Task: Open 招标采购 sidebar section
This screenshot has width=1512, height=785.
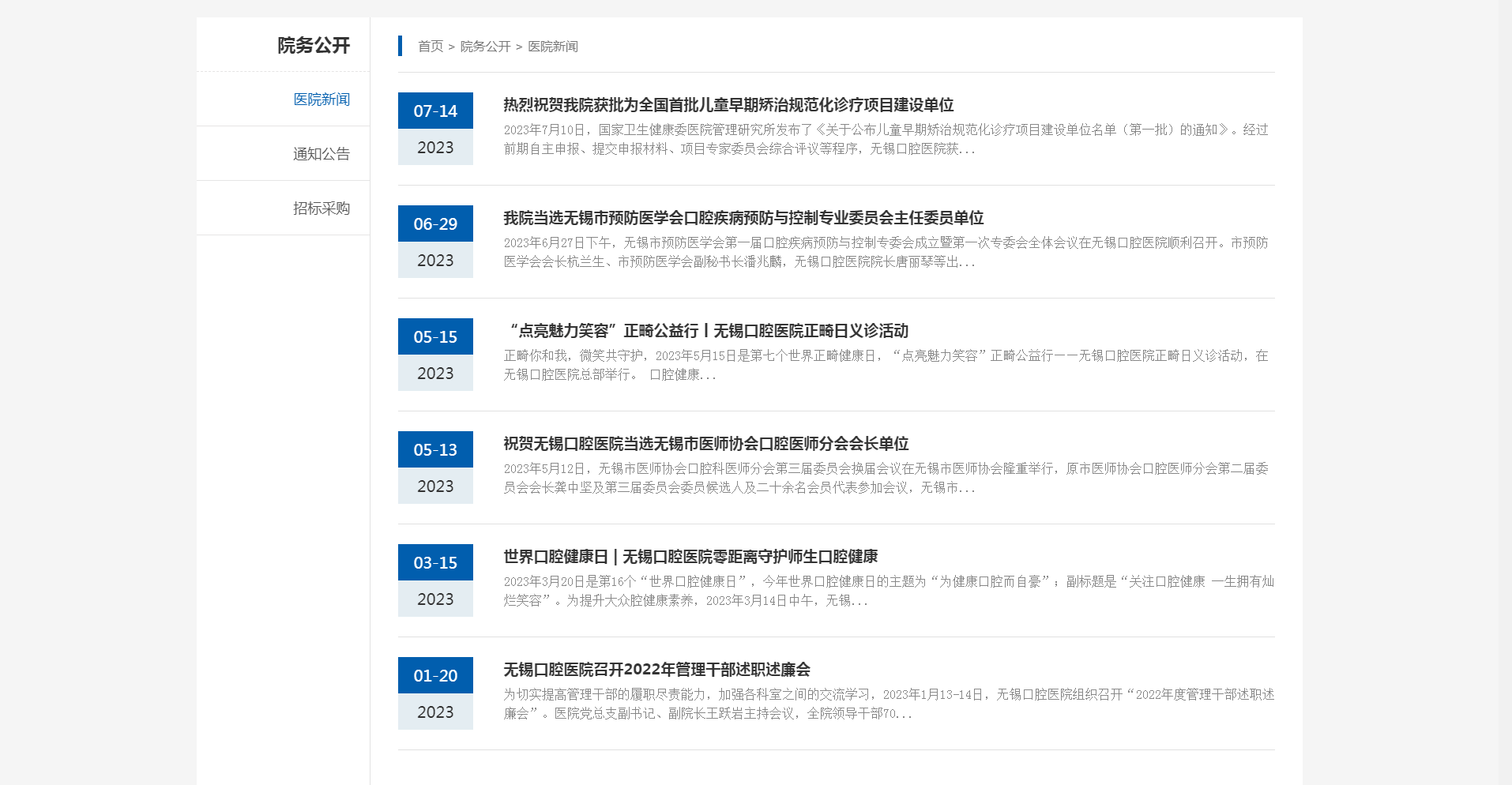Action: [321, 208]
